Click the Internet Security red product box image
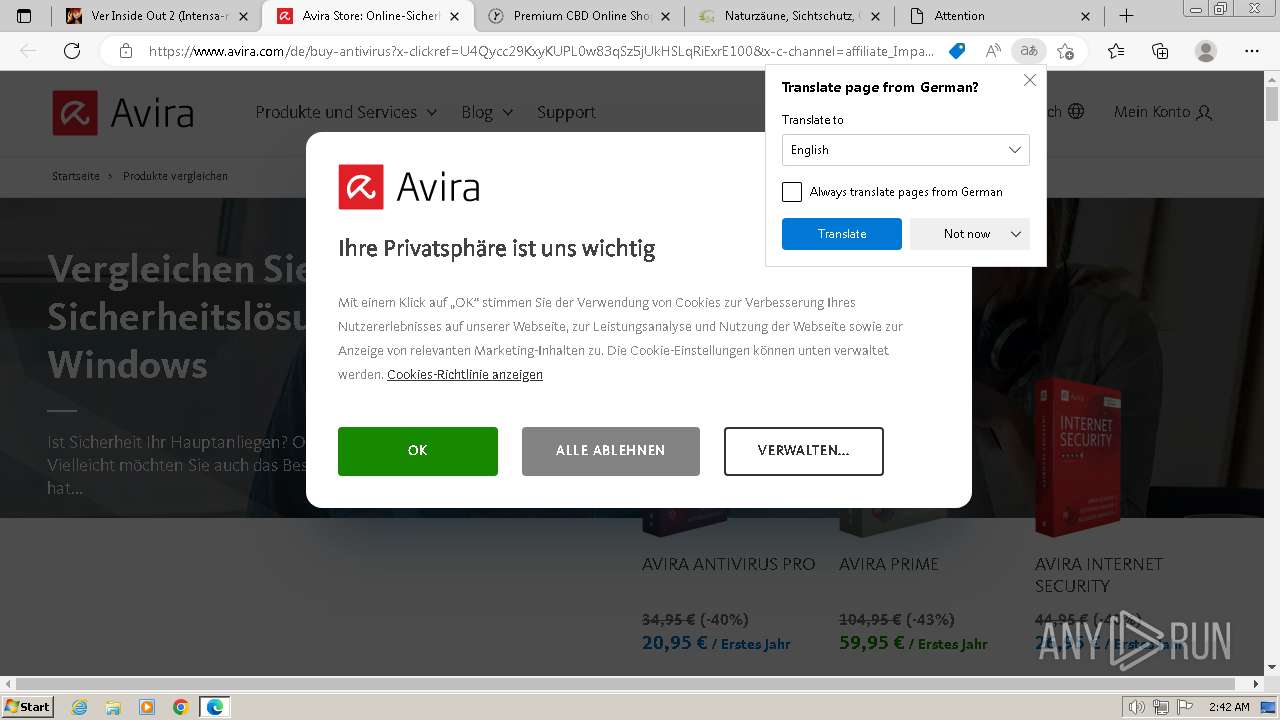The height and width of the screenshot is (720, 1280). pos(1080,456)
